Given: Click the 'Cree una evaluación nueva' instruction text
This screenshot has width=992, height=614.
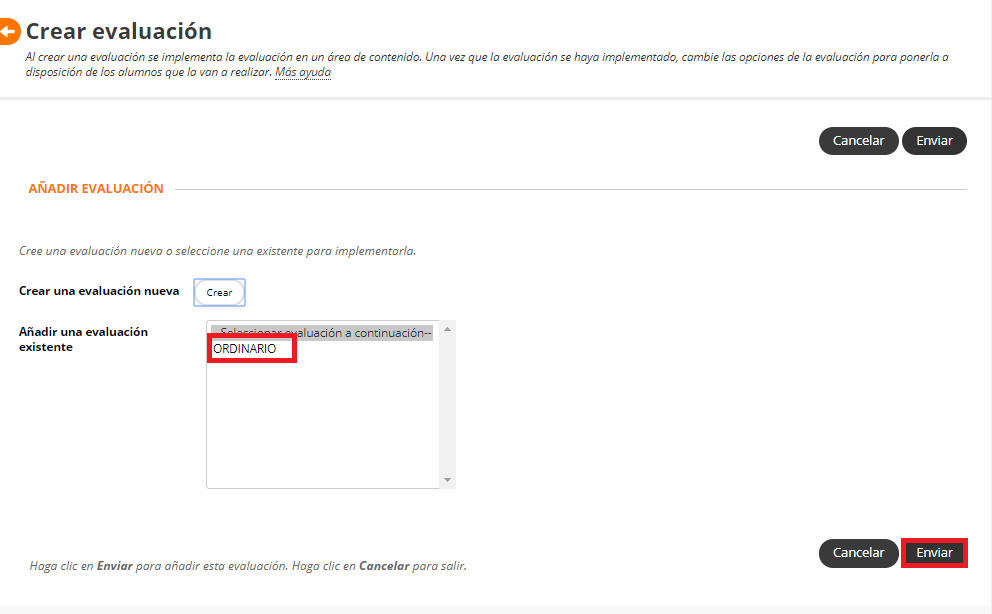Looking at the screenshot, I should (217, 251).
